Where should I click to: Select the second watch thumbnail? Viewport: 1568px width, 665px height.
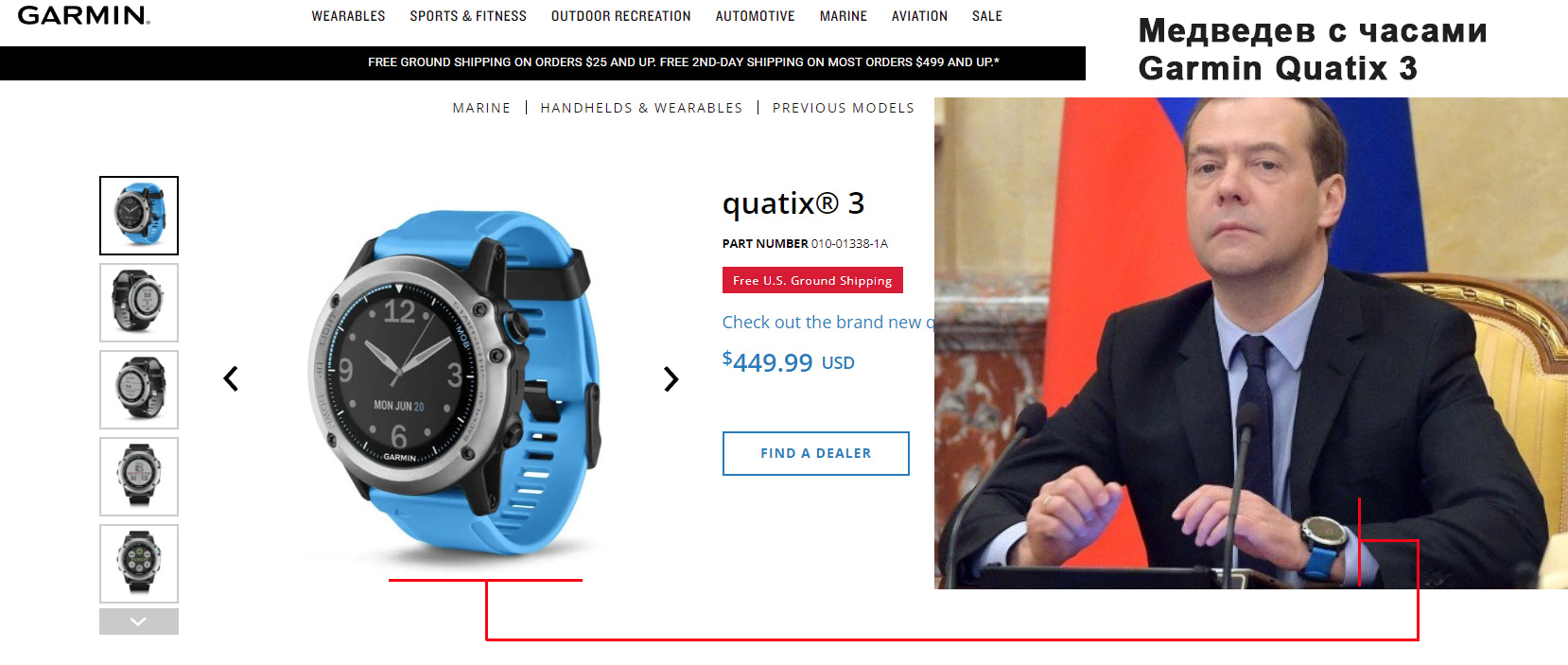[139, 303]
